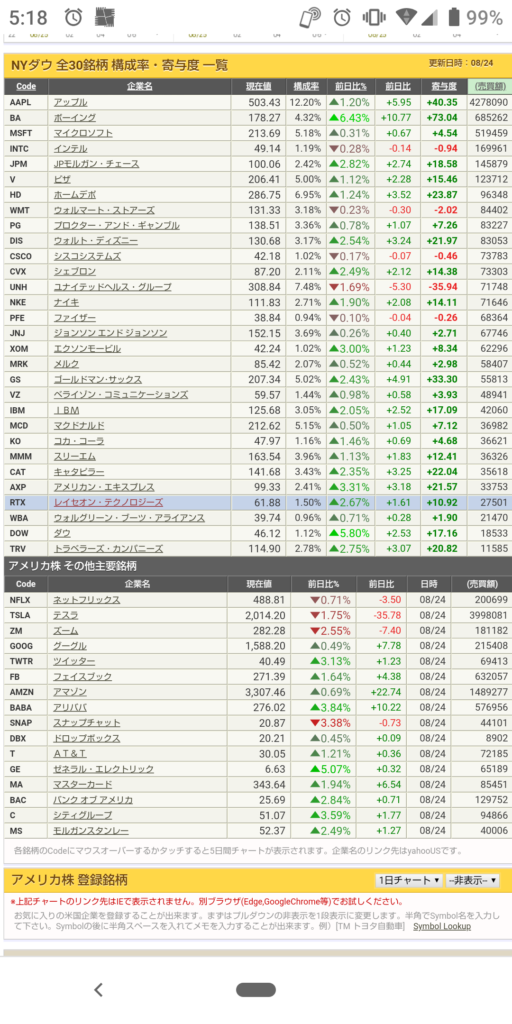Tap the Wi-Fi signal status icon

409,18
